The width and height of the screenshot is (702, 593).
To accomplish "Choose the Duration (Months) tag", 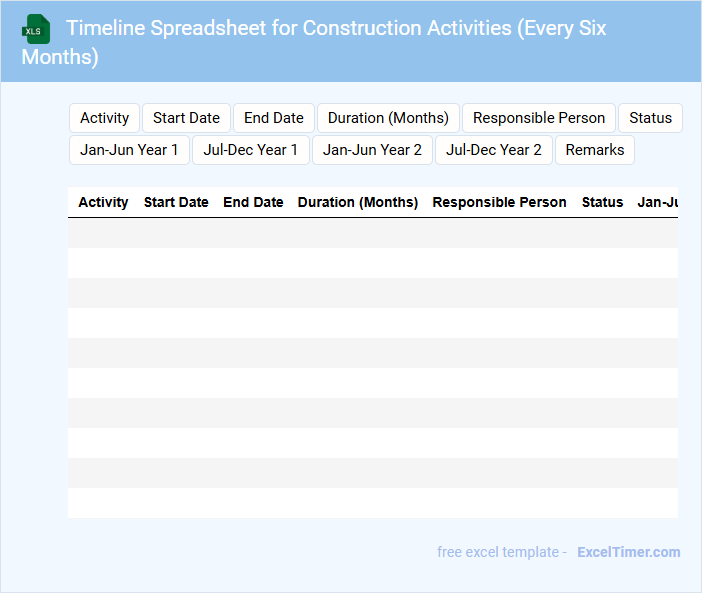I will pos(388,118).
